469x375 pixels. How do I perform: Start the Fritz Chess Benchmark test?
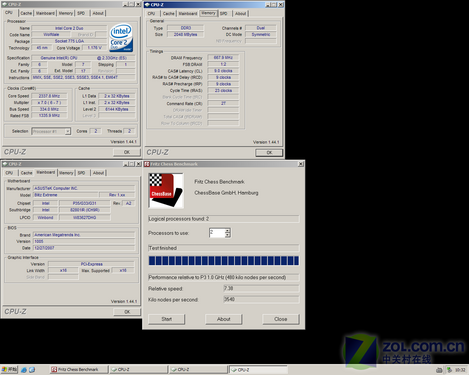click(x=167, y=319)
